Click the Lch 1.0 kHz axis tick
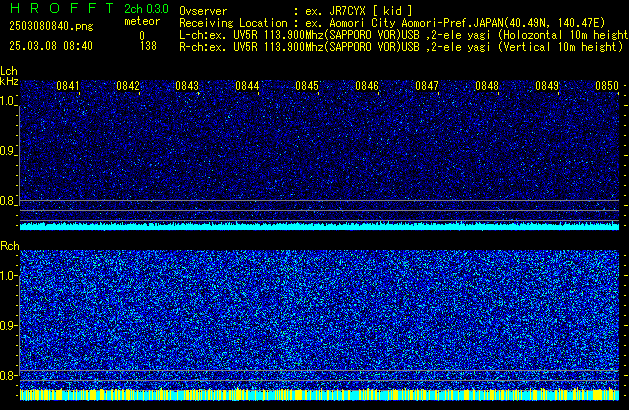 tap(8, 101)
